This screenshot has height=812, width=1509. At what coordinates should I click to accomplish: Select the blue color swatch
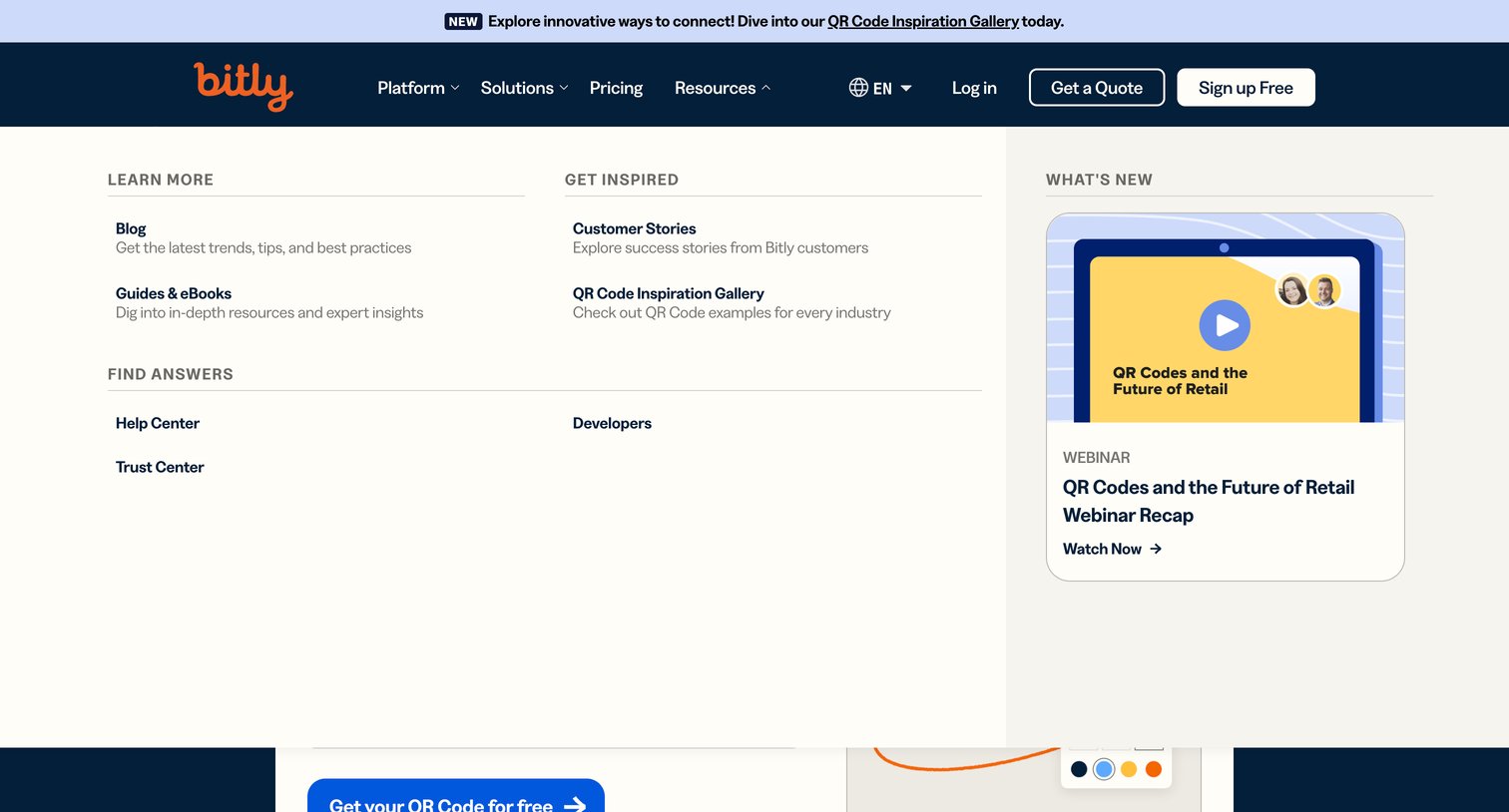coord(1104,769)
